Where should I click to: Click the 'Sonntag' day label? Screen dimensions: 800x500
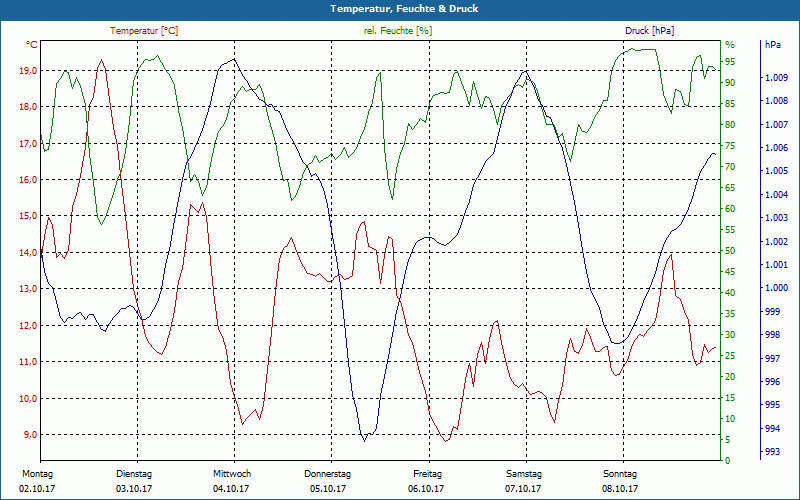[x=620, y=474]
